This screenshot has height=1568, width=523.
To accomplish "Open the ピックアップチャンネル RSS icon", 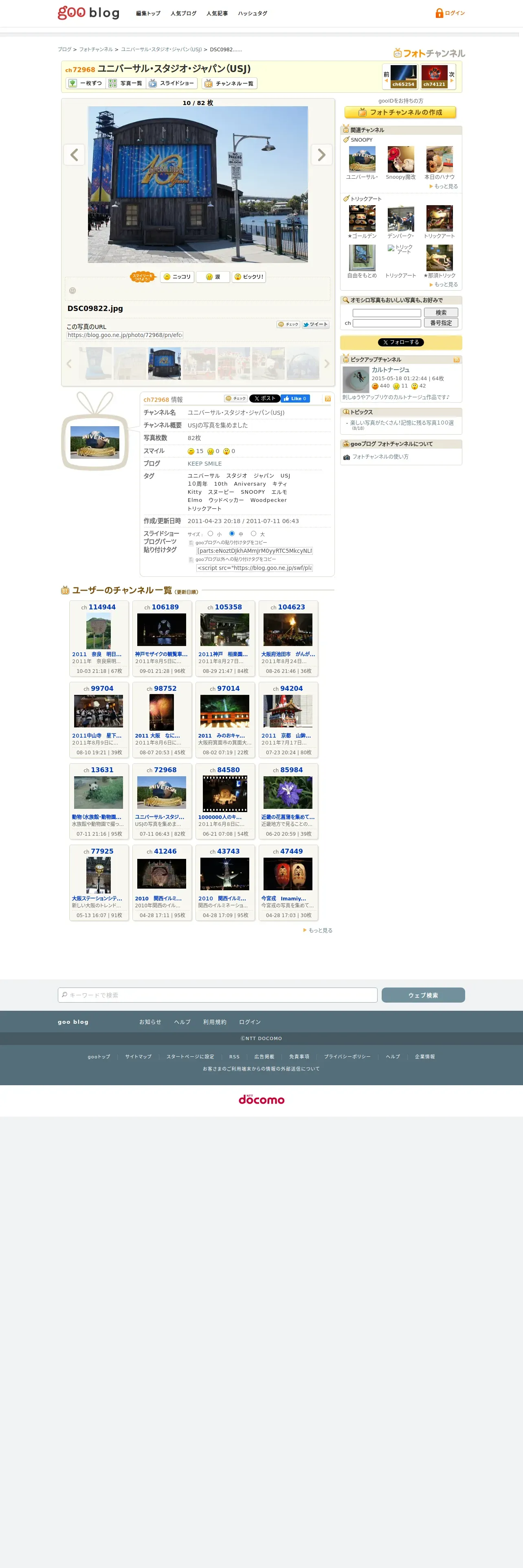I will click(456, 360).
